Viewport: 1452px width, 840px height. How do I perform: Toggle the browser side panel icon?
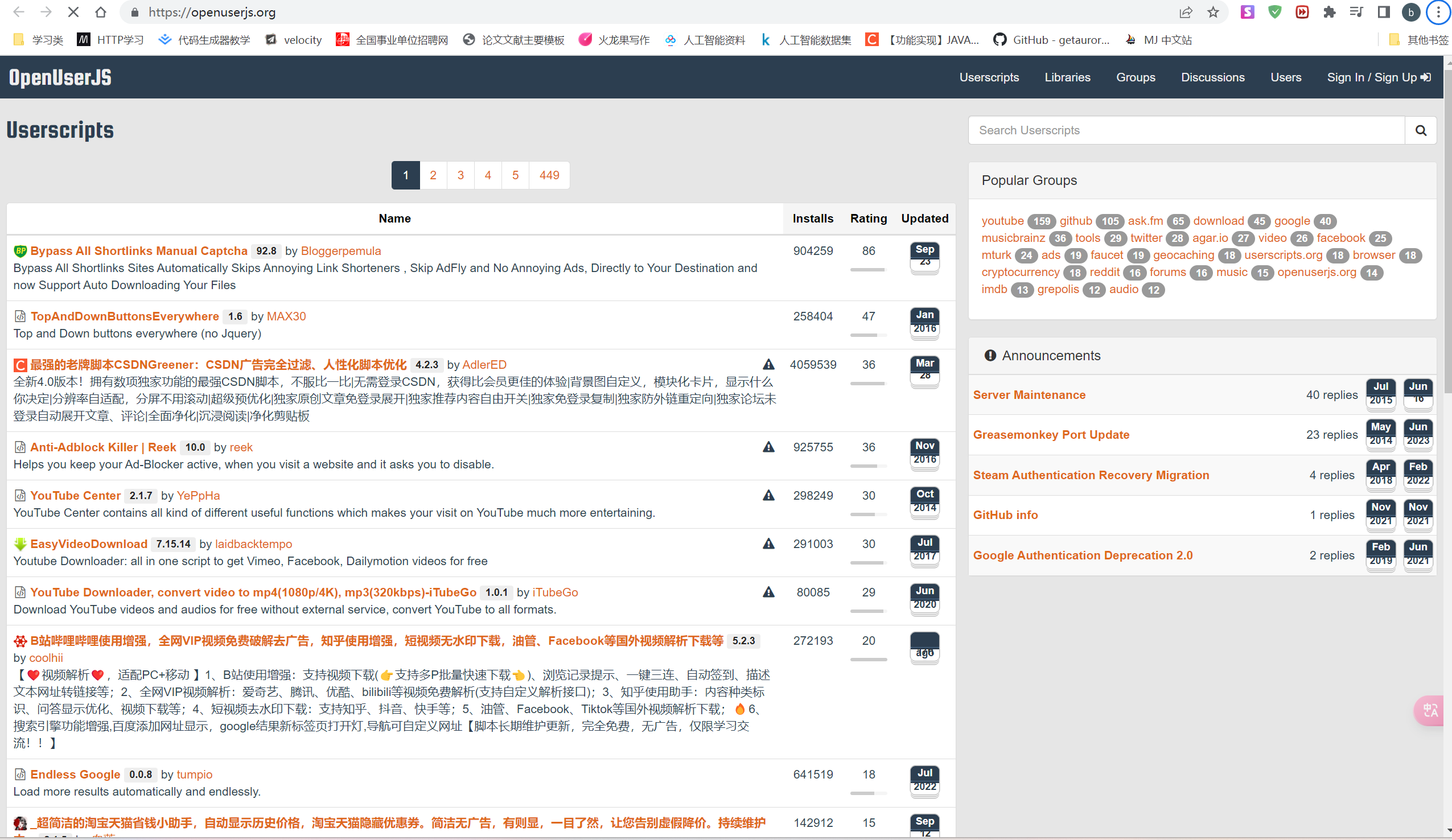1384,12
